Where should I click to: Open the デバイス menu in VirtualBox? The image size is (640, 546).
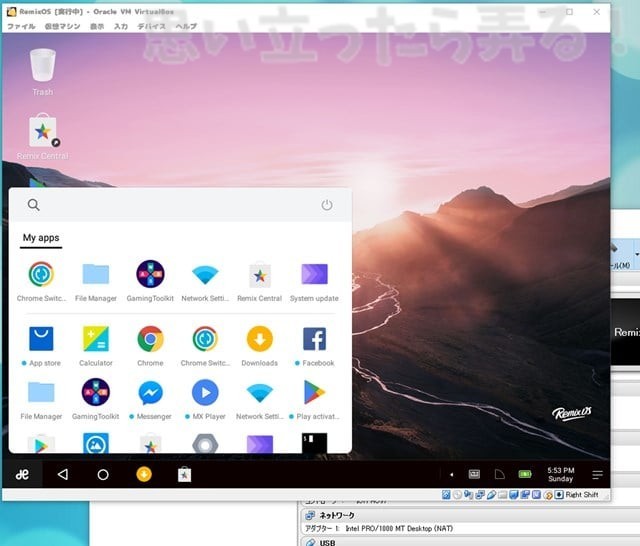151,26
